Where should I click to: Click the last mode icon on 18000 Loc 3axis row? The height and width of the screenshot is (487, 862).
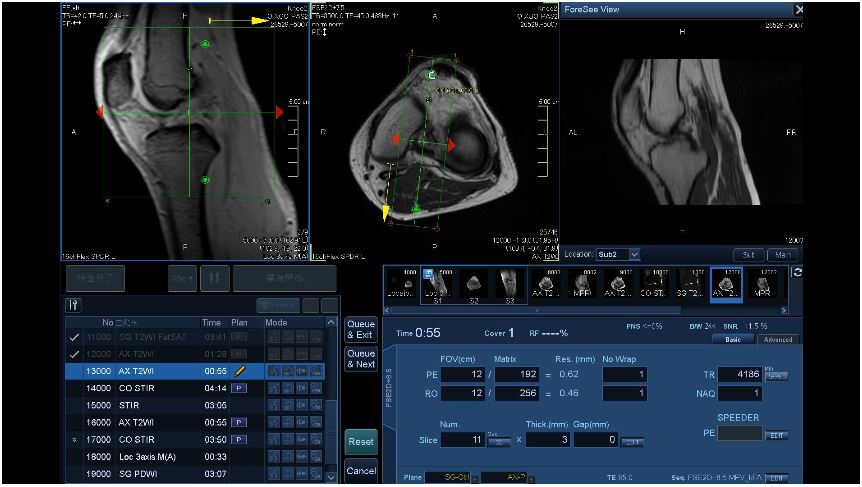[x=317, y=456]
